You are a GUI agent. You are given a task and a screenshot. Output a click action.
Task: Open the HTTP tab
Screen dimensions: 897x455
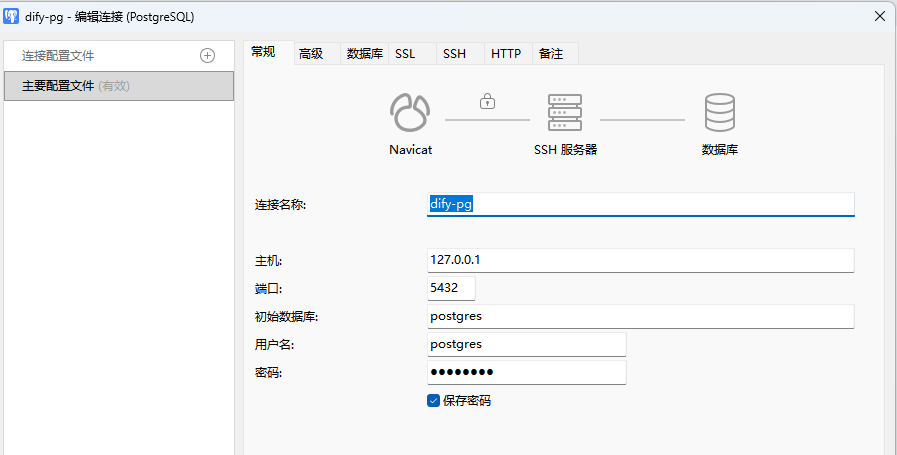[509, 54]
